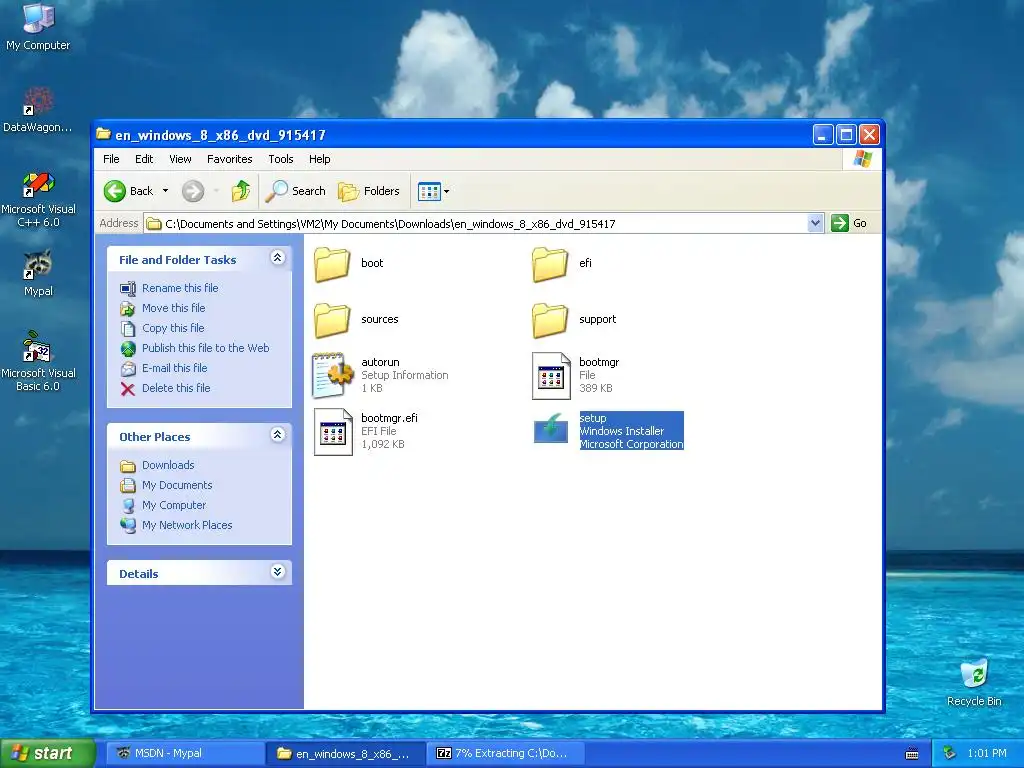This screenshot has height=768, width=1024.
Task: Click the Safely Remove Hardware tray icon
Action: 949,753
